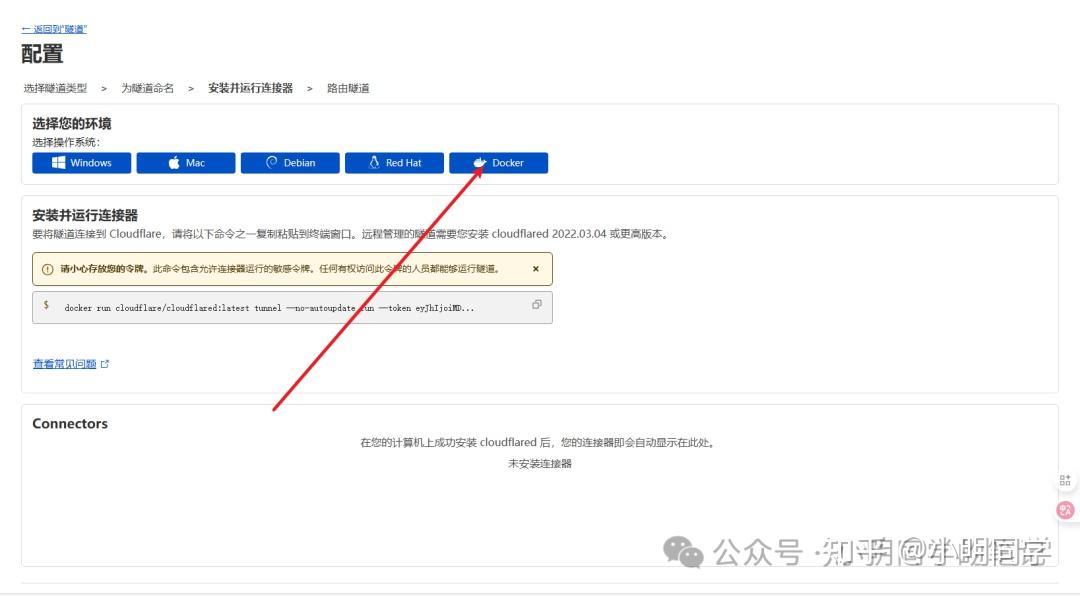Viewport: 1080px width, 596px height.
Task: Open the 查看常见问题 FAQ link
Action: coord(65,364)
